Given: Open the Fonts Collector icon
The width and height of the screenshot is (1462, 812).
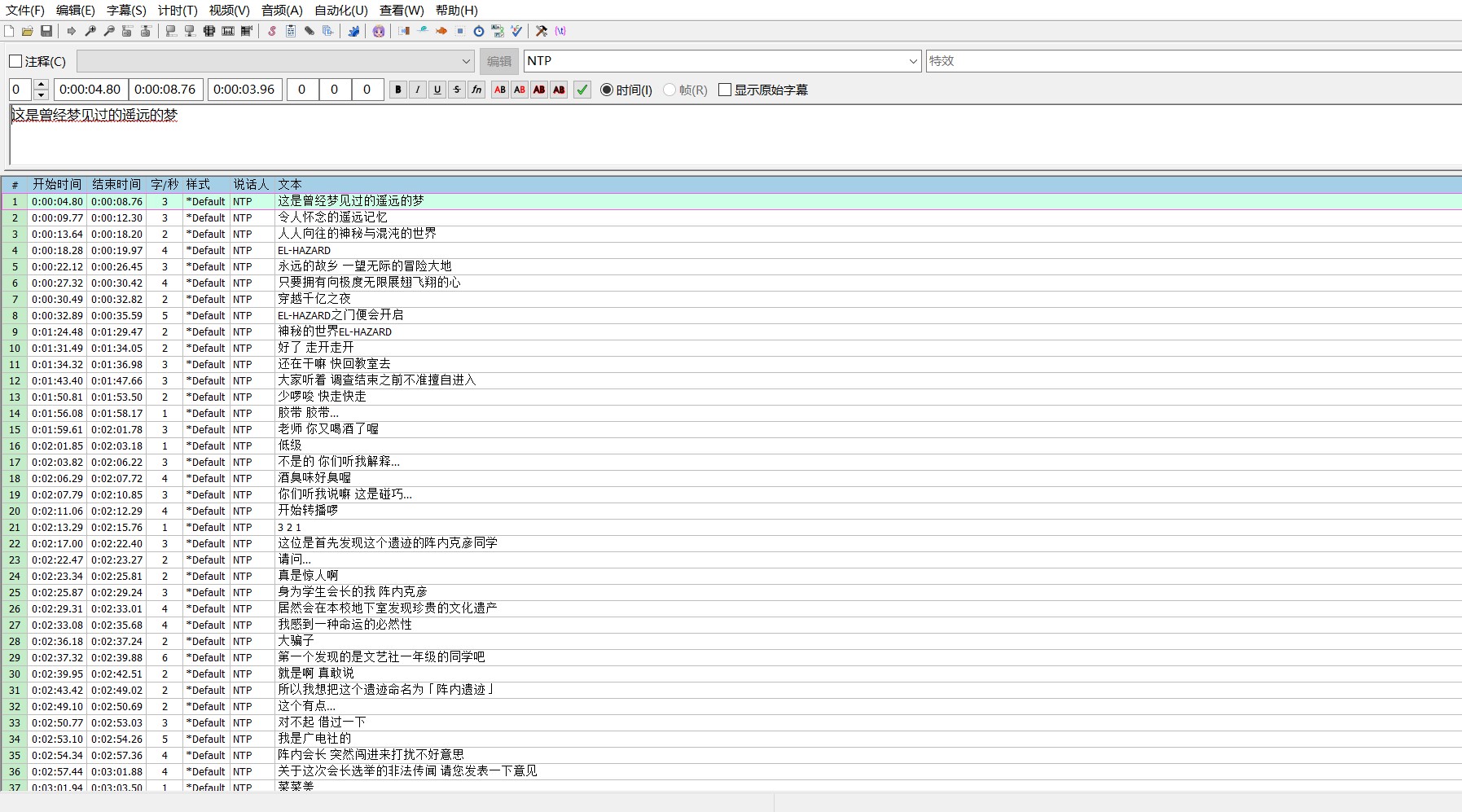Looking at the screenshot, I should click(328, 31).
